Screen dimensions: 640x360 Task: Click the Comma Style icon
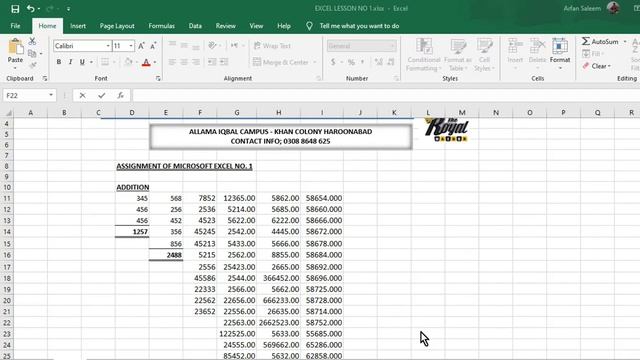pyautogui.click(x=362, y=62)
